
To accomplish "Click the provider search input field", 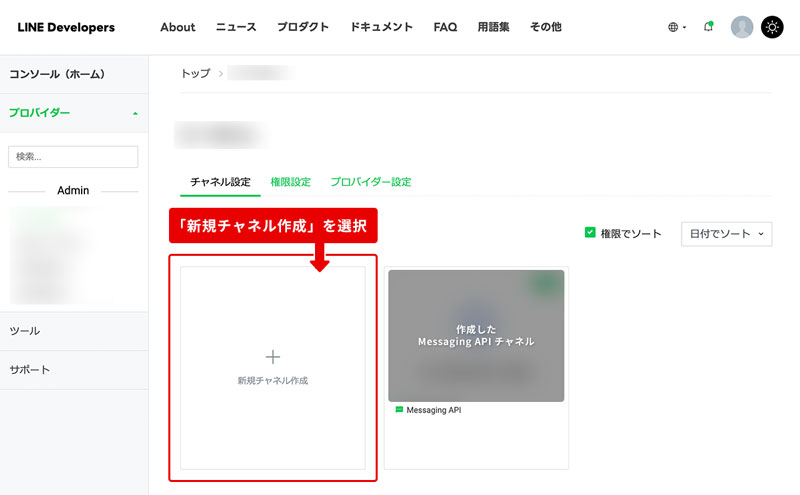I will (73, 157).
